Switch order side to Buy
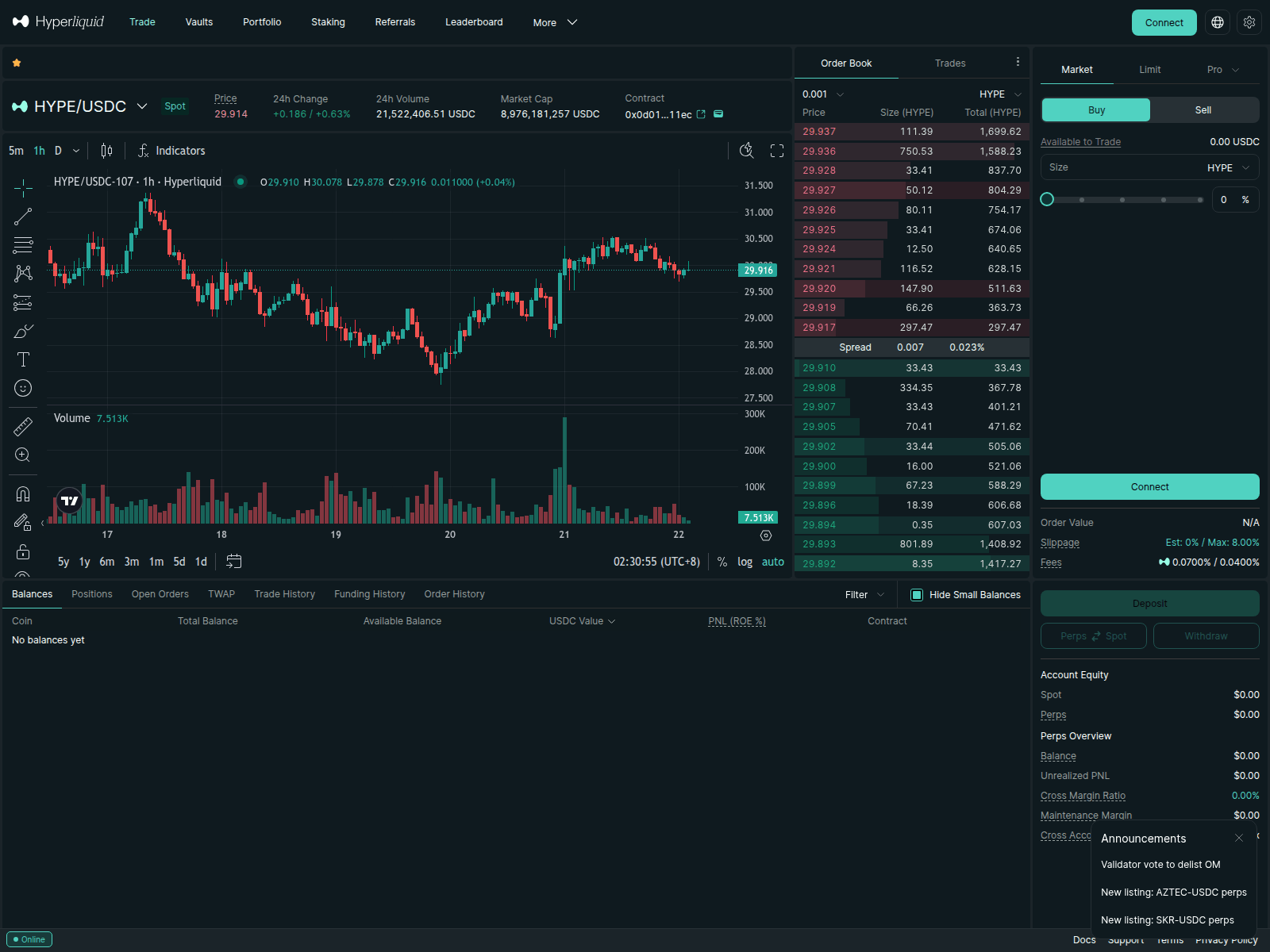The image size is (1270, 952). coord(1096,110)
